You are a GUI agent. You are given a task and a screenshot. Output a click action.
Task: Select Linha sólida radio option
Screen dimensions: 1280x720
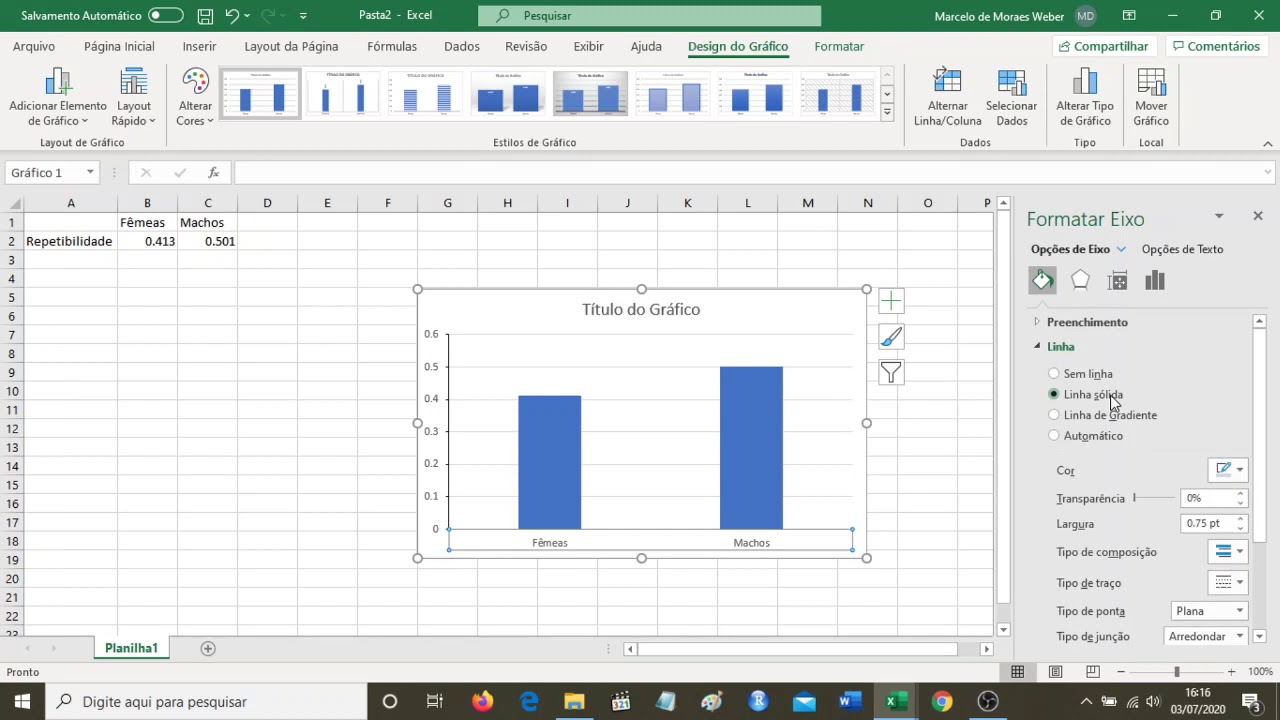1053,394
